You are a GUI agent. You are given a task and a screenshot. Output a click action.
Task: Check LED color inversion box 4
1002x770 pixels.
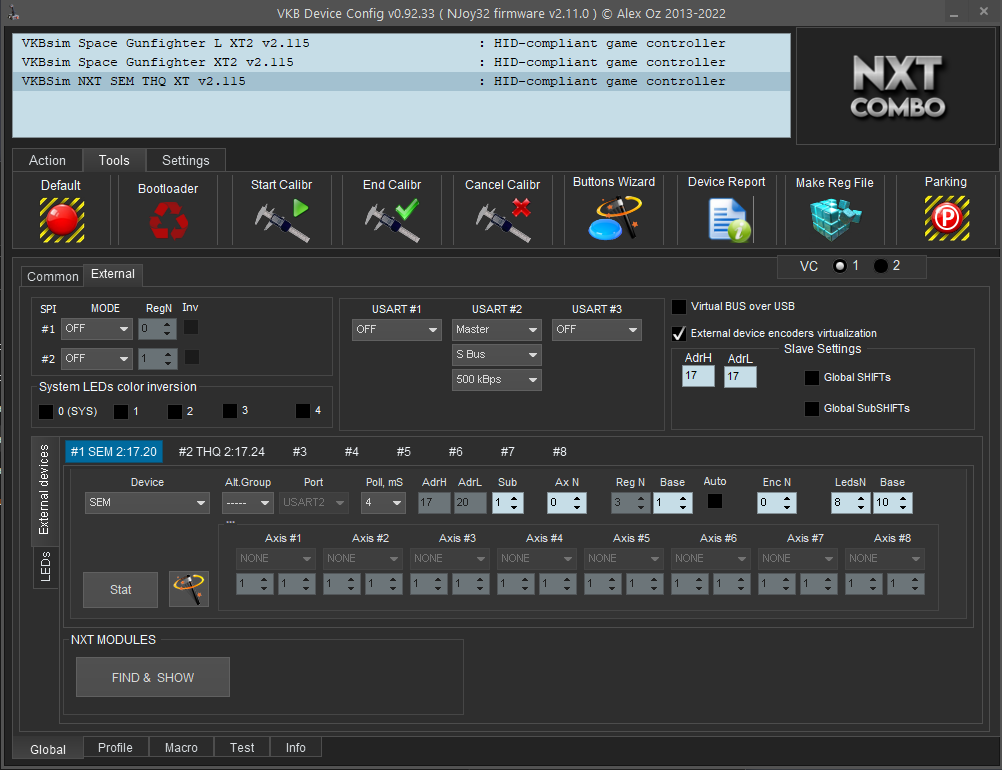click(303, 411)
